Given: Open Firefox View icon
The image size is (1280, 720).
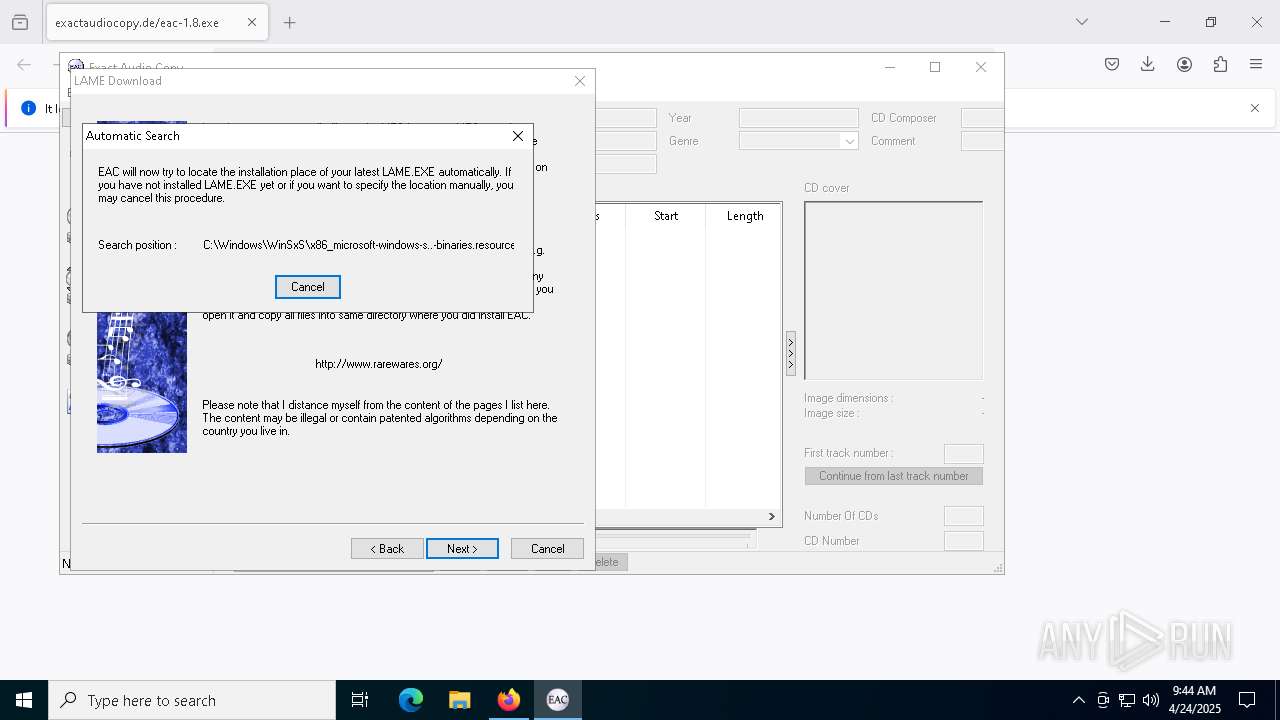Looking at the screenshot, I should click(x=20, y=22).
